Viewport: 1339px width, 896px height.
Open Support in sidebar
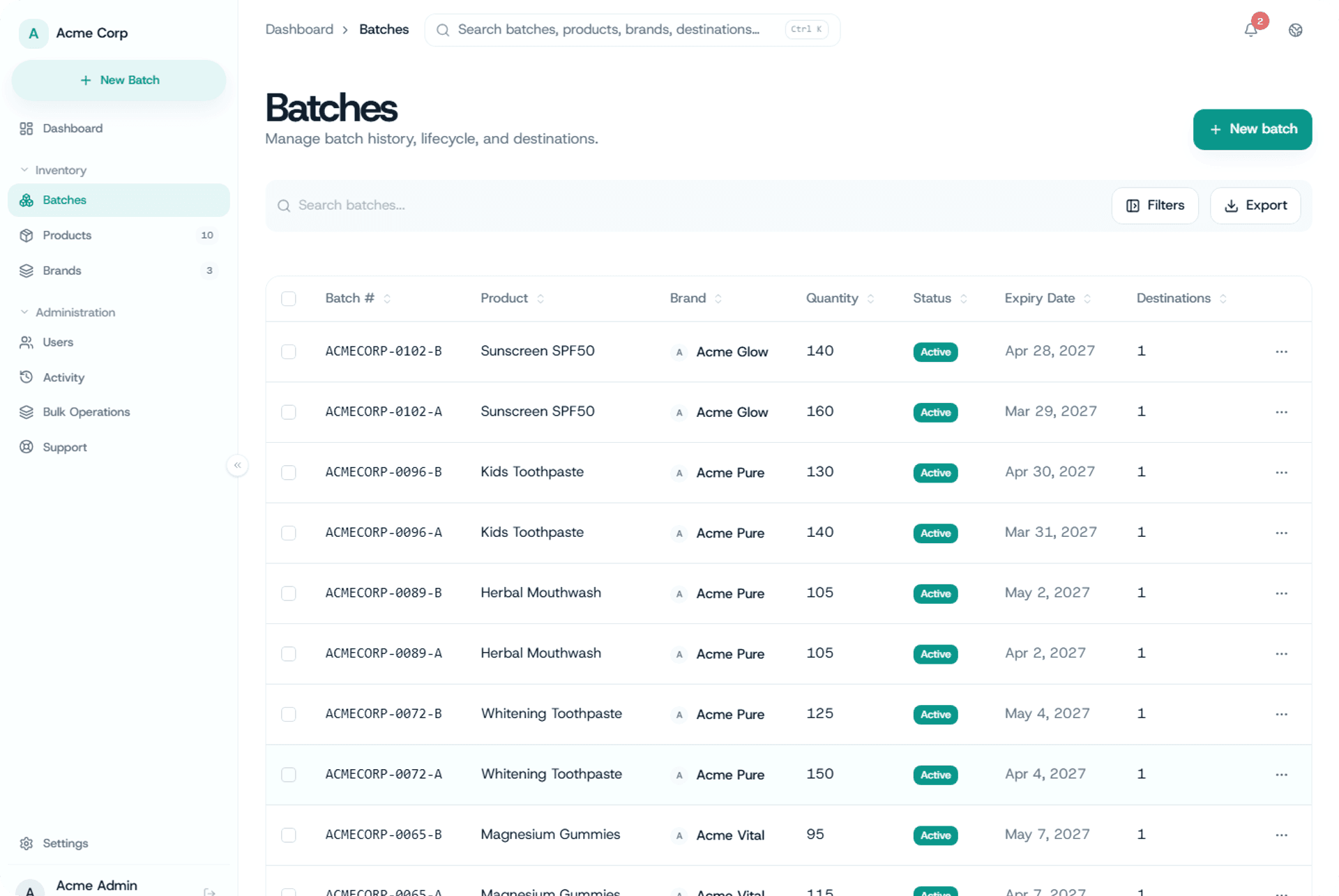tap(119, 448)
